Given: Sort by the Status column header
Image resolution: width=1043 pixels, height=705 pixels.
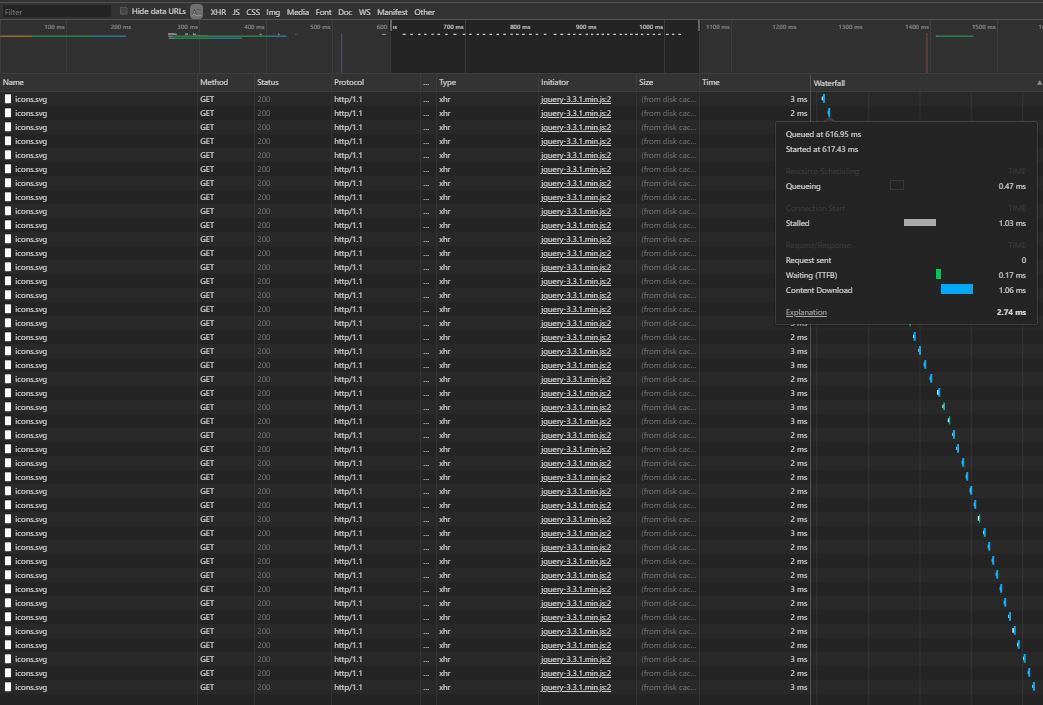Looking at the screenshot, I should click(x=293, y=82).
